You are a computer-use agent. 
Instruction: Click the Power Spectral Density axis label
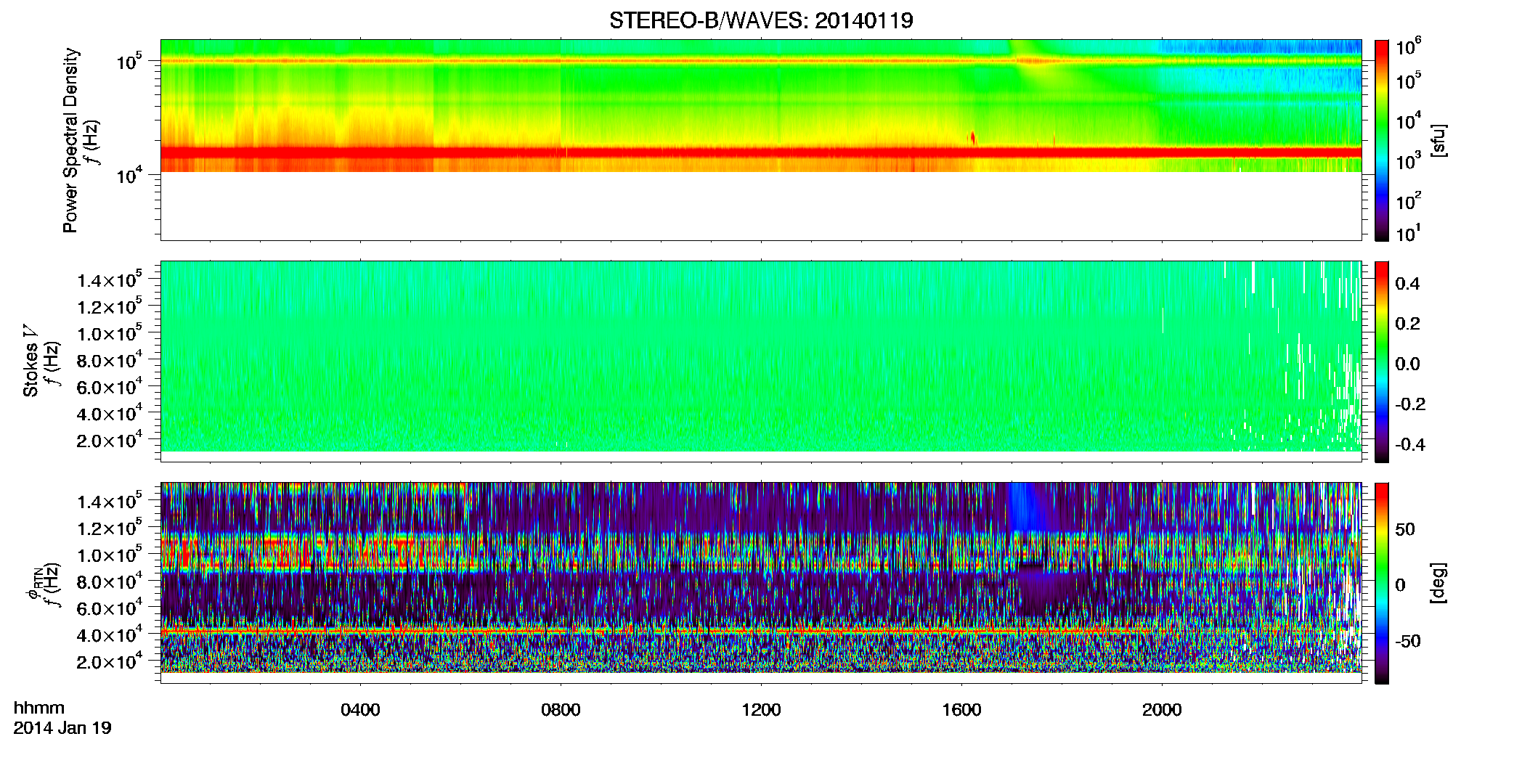pyautogui.click(x=70, y=140)
